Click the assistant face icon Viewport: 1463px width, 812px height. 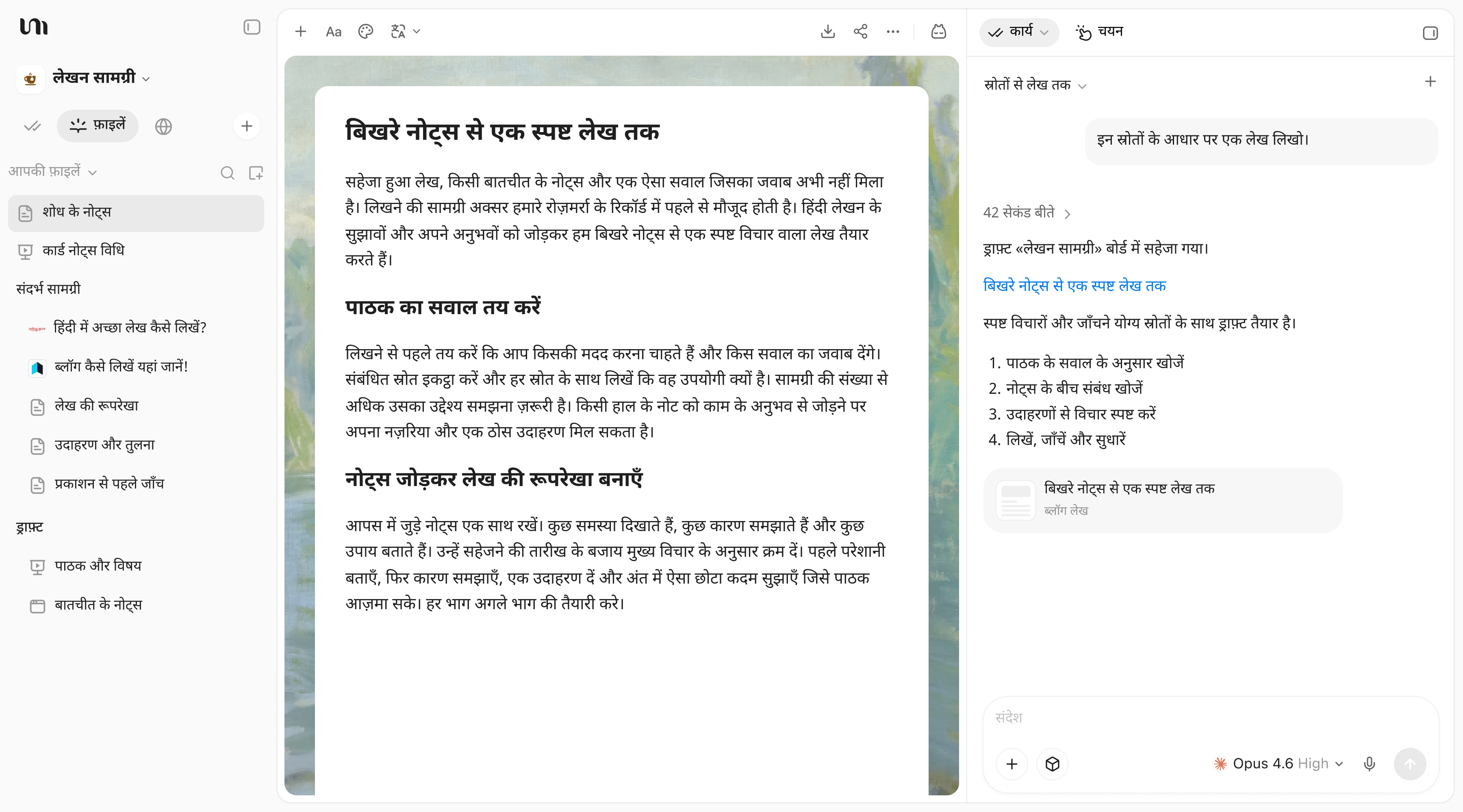coord(939,32)
